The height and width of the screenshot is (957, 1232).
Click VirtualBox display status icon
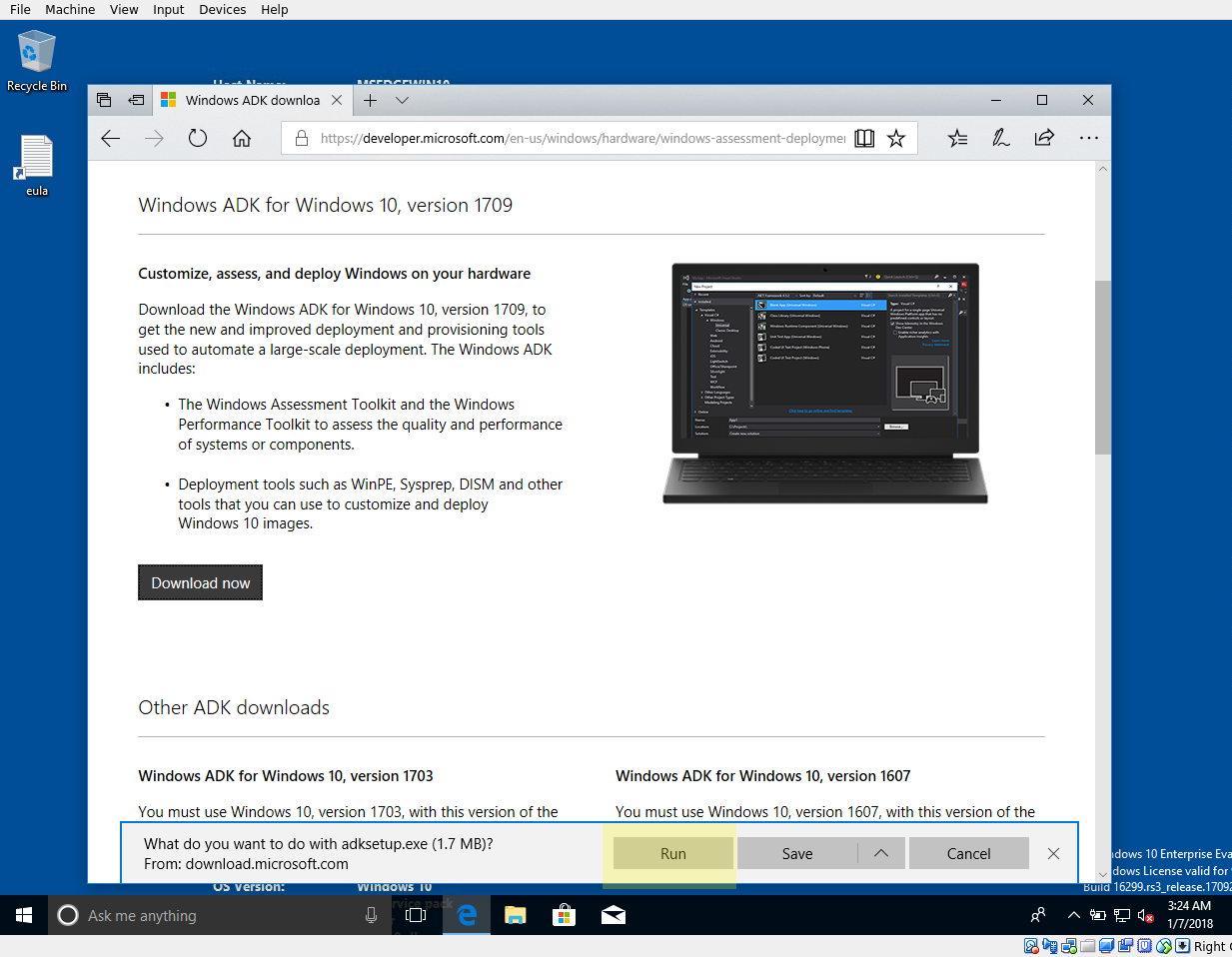click(1107, 946)
